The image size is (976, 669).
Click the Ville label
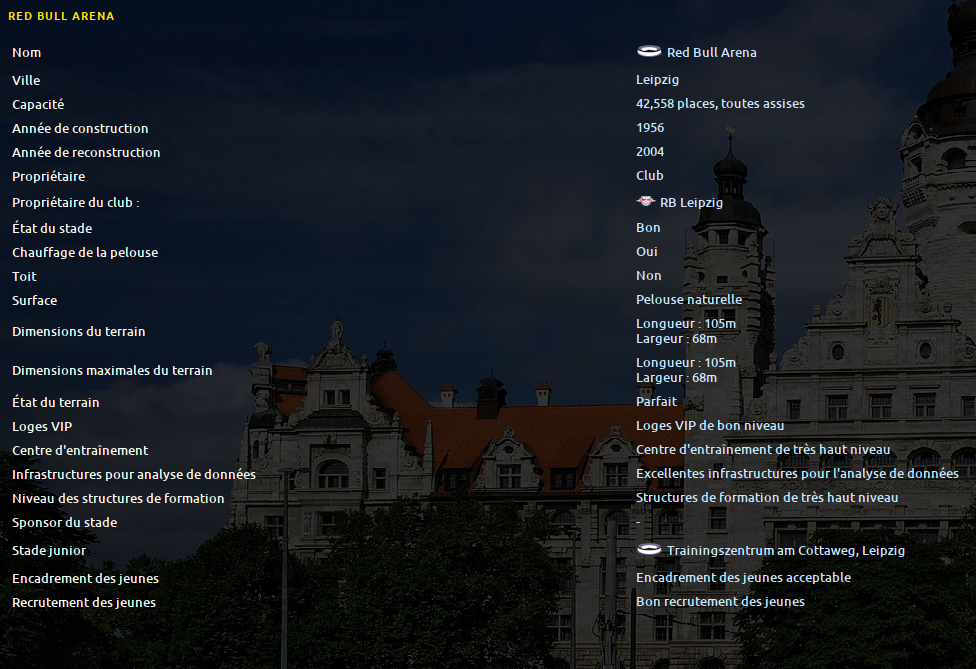point(26,80)
